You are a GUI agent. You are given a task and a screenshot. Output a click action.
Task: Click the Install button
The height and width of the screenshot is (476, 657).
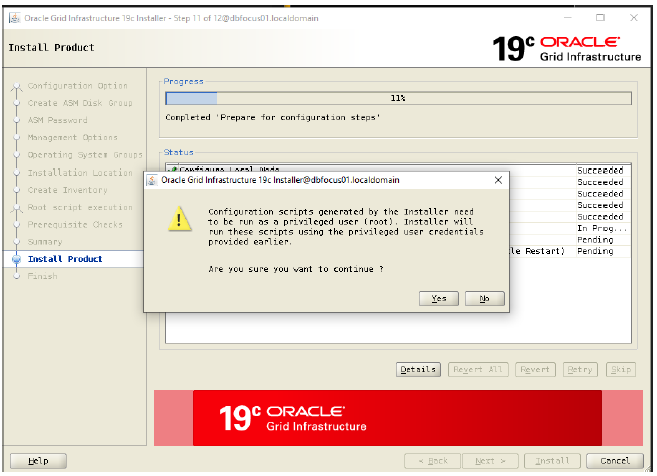coord(552,461)
